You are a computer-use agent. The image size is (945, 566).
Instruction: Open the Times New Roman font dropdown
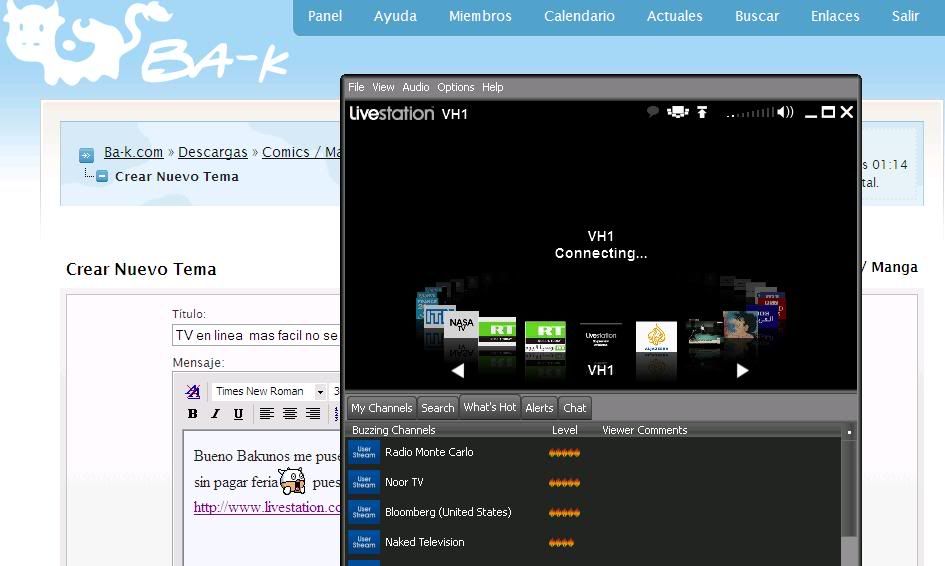click(269, 392)
